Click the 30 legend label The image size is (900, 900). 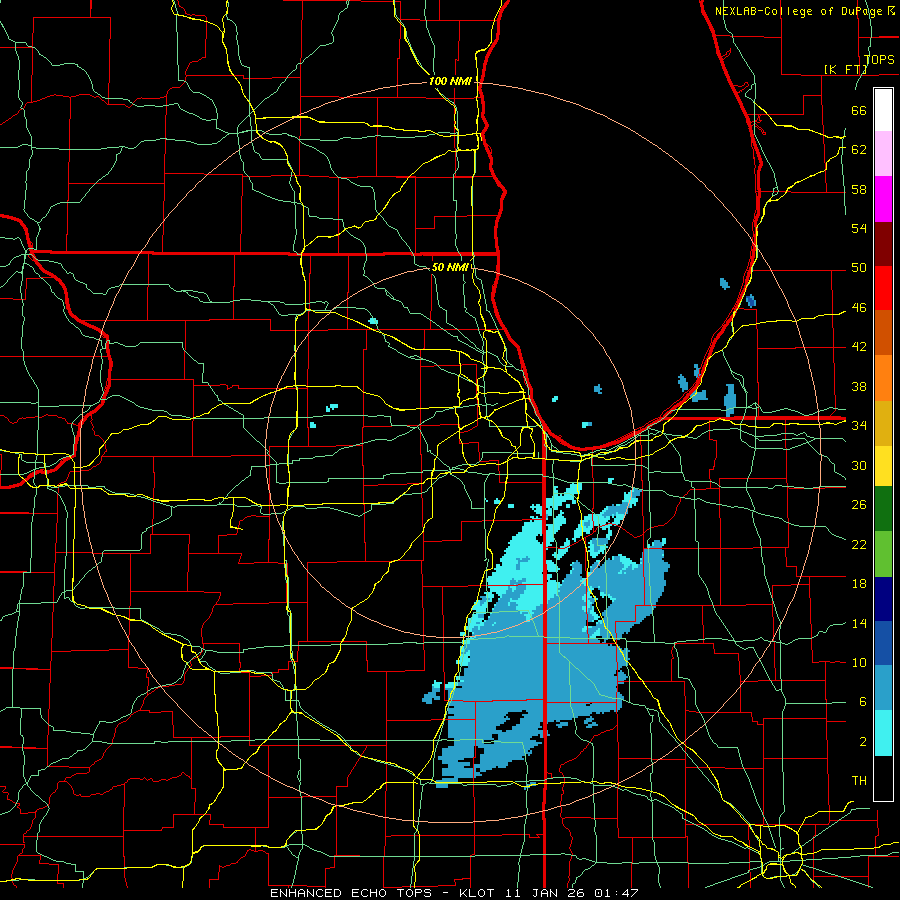pyautogui.click(x=859, y=465)
